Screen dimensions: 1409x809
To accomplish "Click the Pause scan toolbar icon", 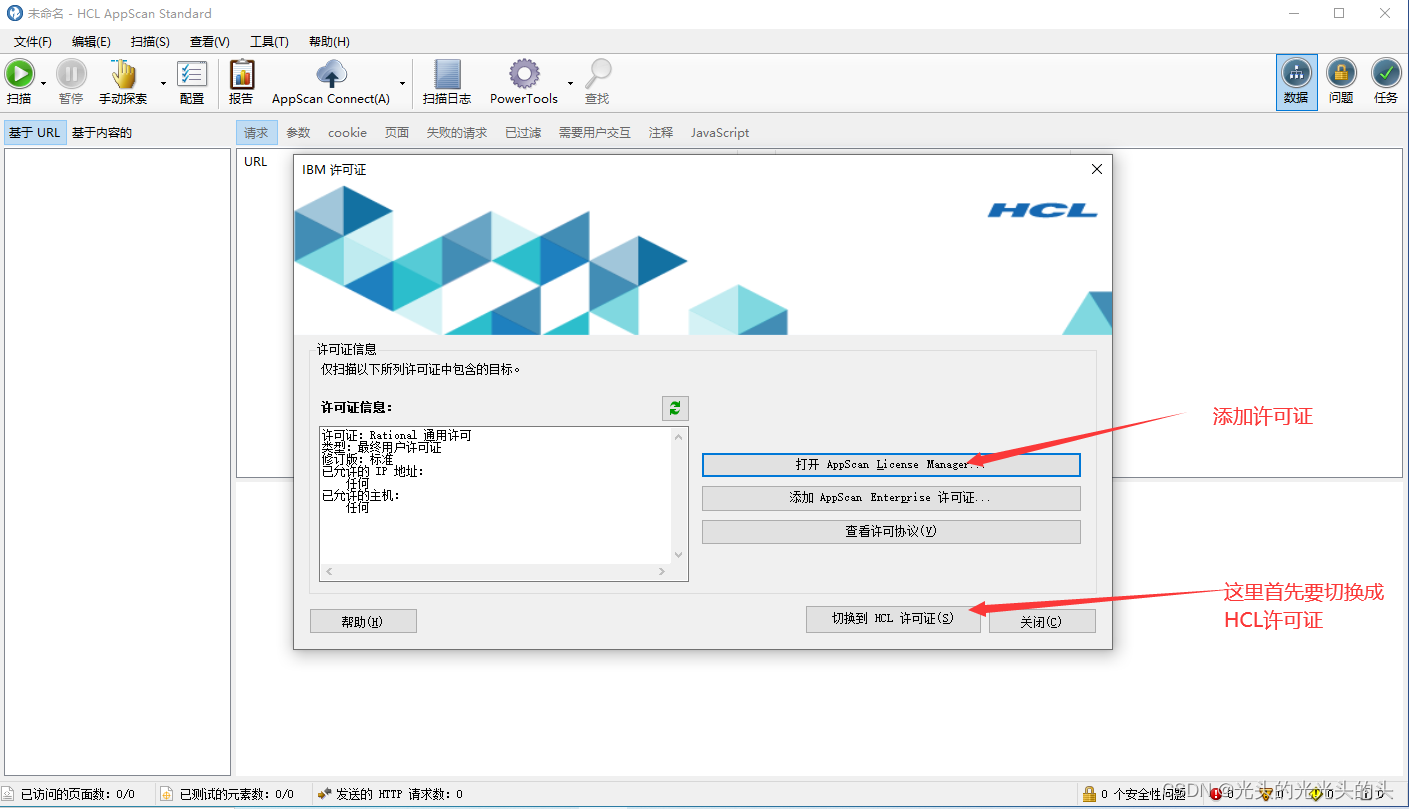I will [71, 74].
